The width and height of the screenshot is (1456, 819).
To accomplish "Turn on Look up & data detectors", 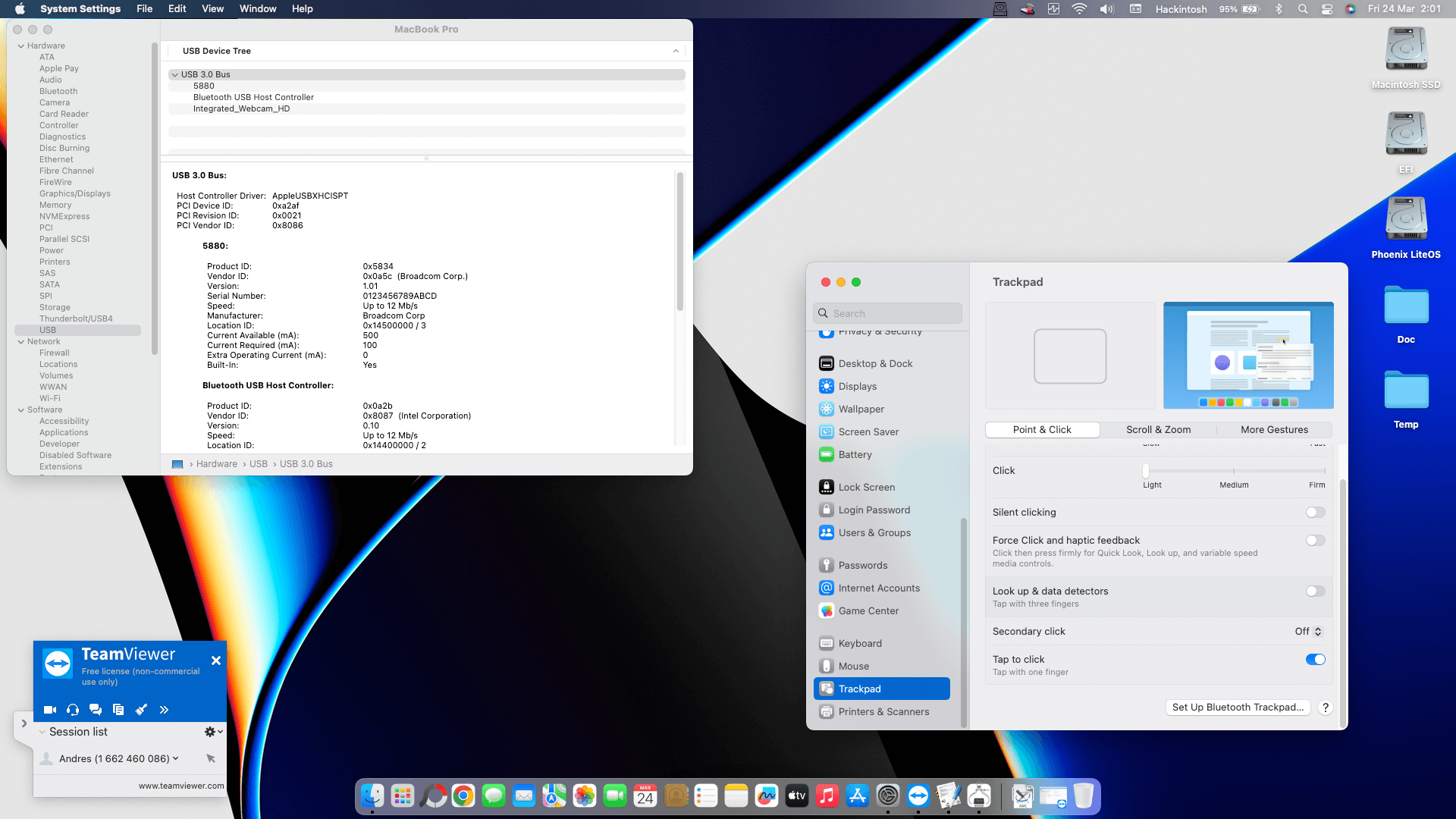I will pos(1315,591).
